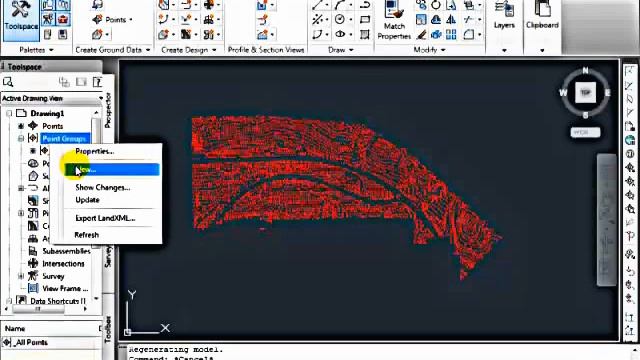
Task: Click the Data Shortcuts icon
Action: pyautogui.click(x=21, y=301)
